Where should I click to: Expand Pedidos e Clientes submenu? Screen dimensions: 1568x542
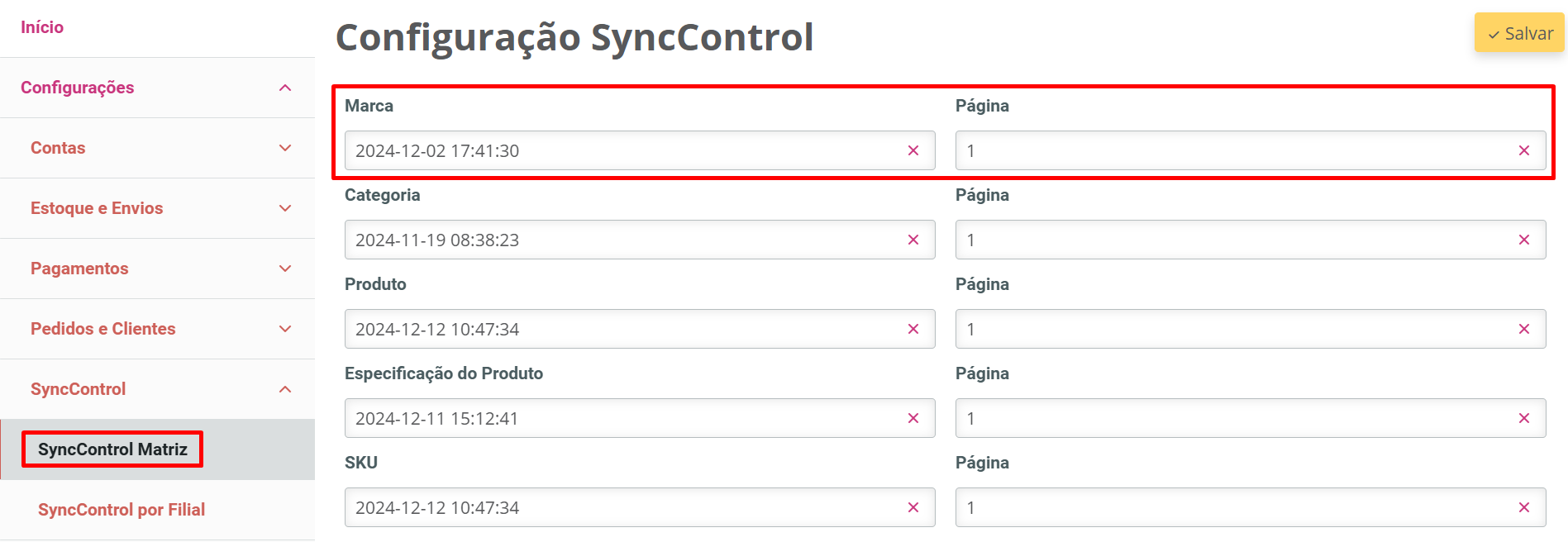coord(285,329)
